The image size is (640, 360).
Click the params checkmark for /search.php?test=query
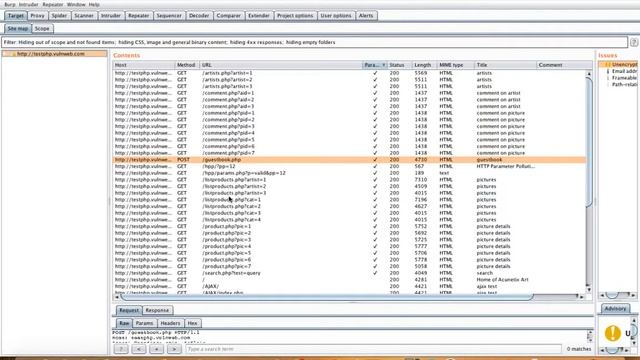point(375,273)
